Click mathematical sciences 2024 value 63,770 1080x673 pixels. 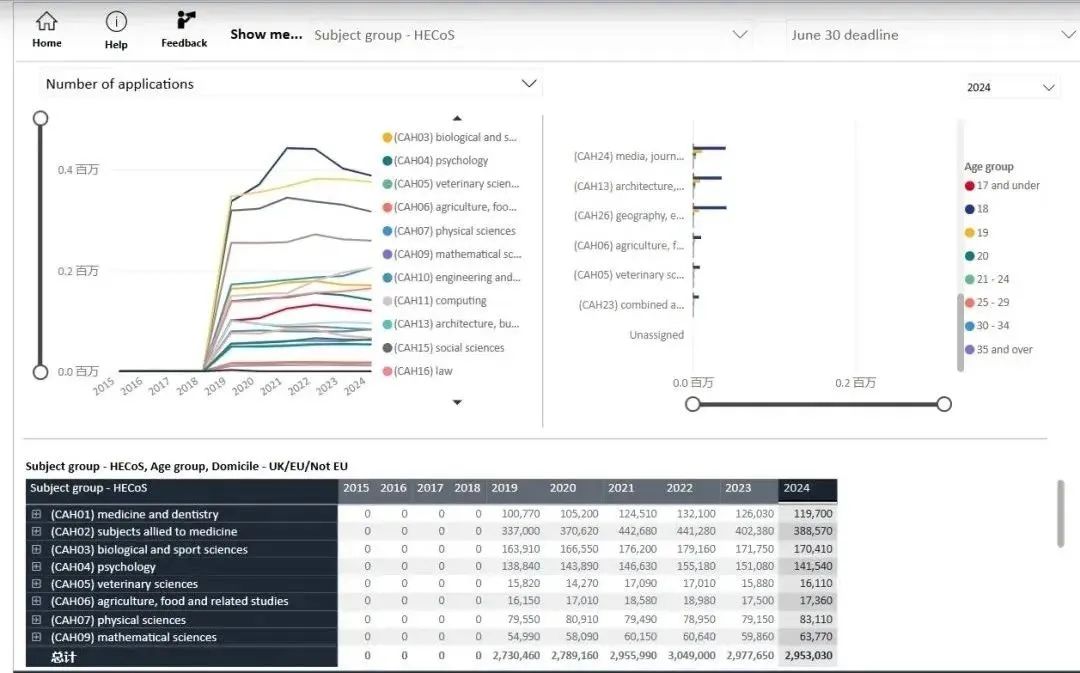[x=816, y=636]
